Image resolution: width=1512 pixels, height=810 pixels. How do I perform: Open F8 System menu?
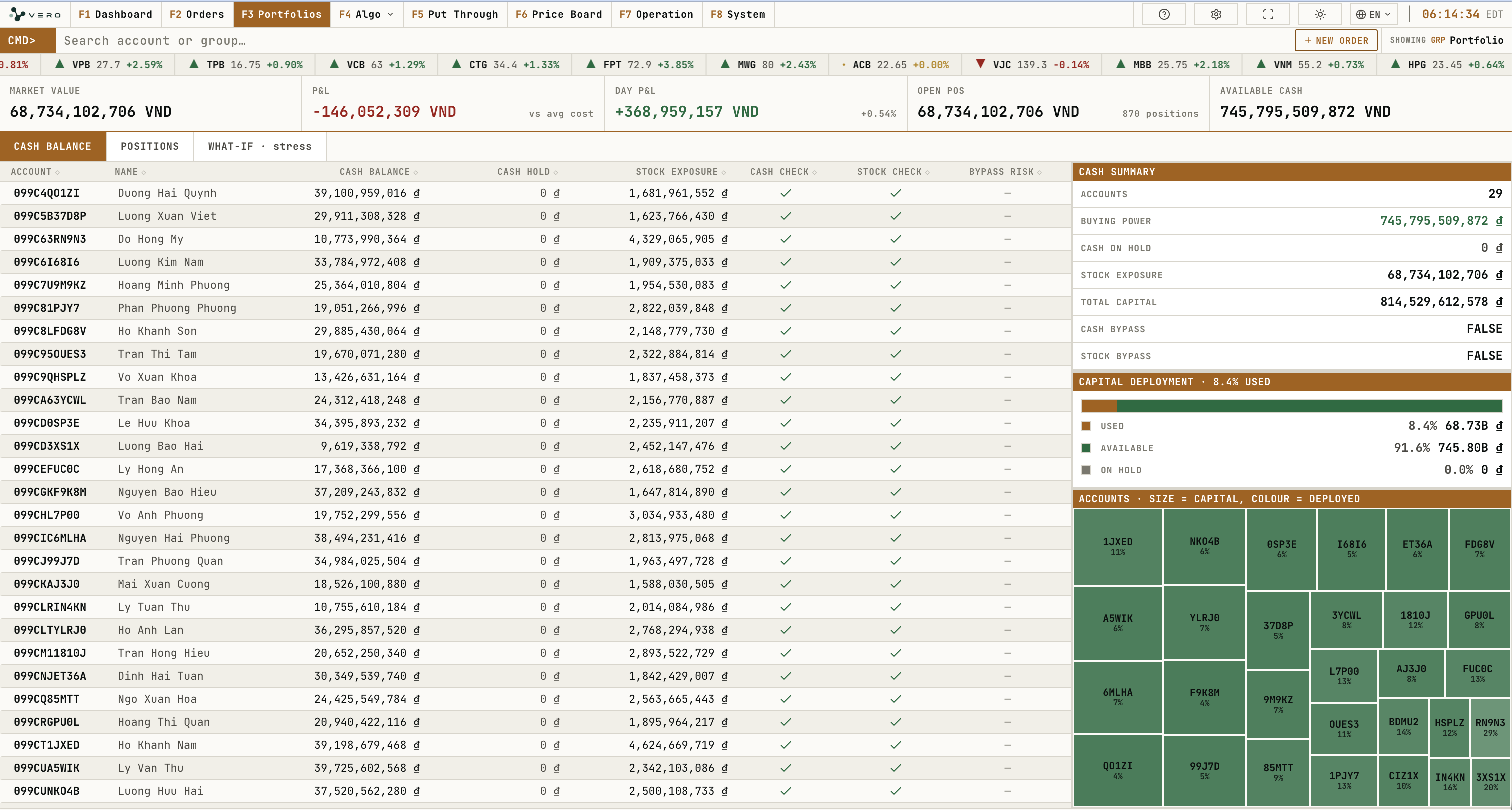738,14
